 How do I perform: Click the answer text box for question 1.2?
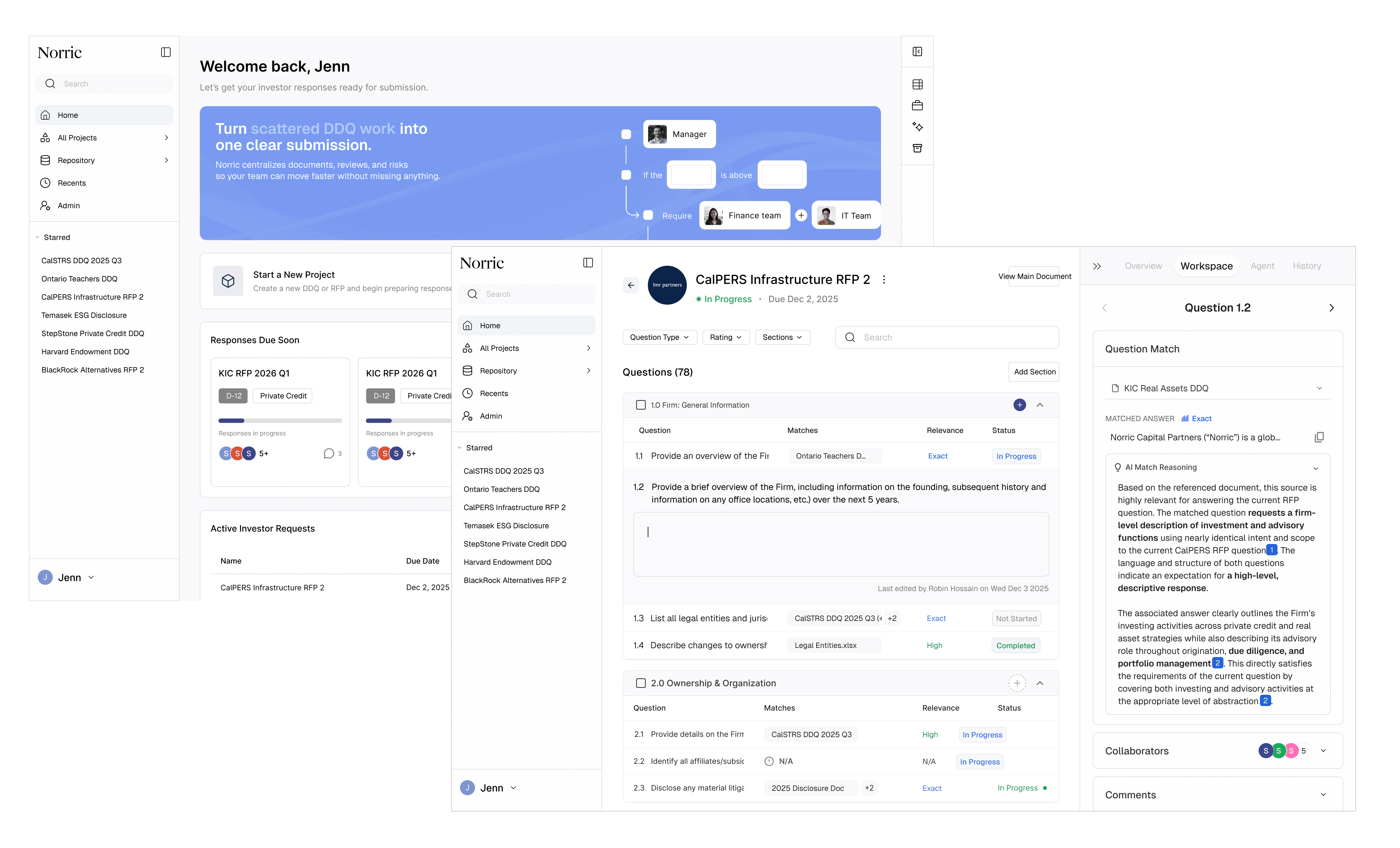[841, 544]
